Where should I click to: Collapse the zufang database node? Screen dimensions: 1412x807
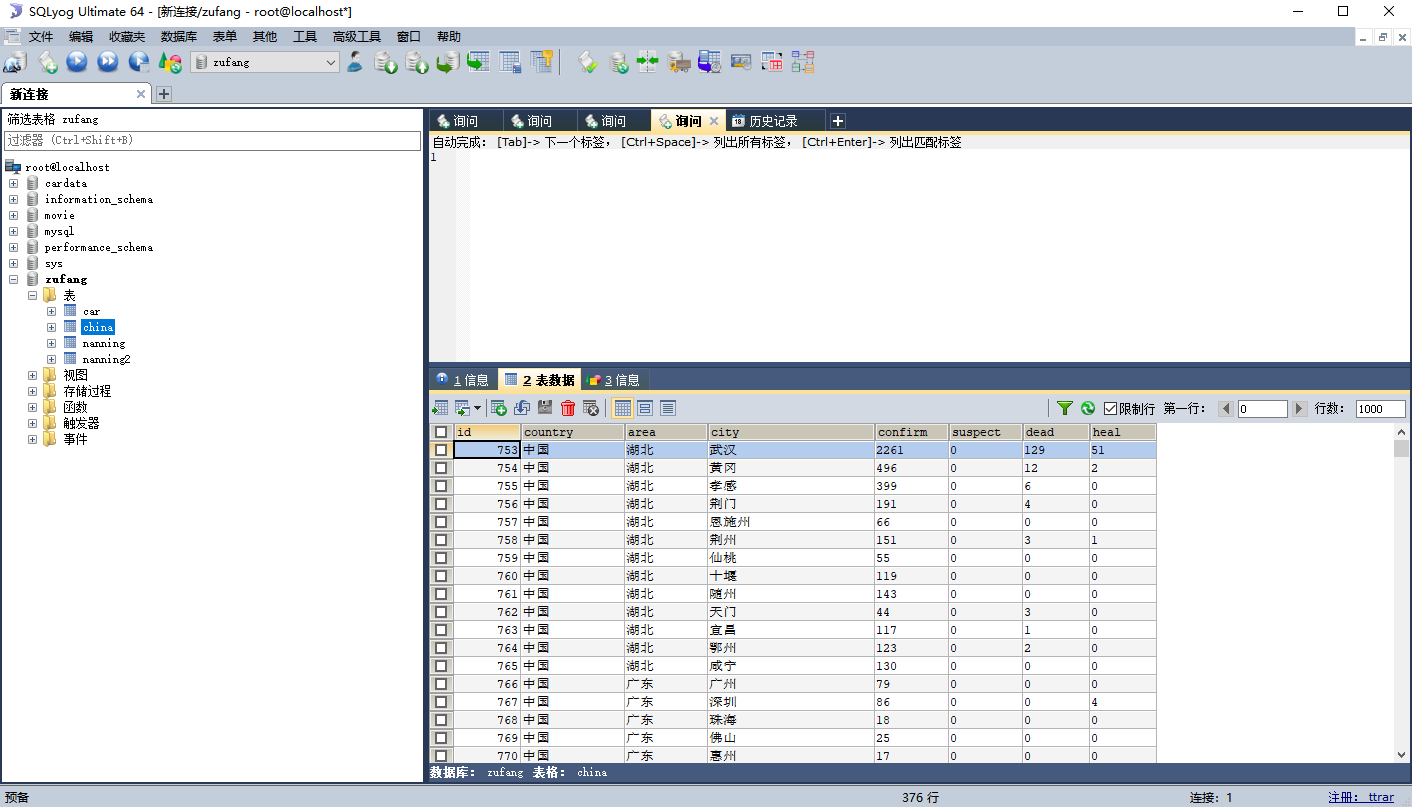coord(14,279)
